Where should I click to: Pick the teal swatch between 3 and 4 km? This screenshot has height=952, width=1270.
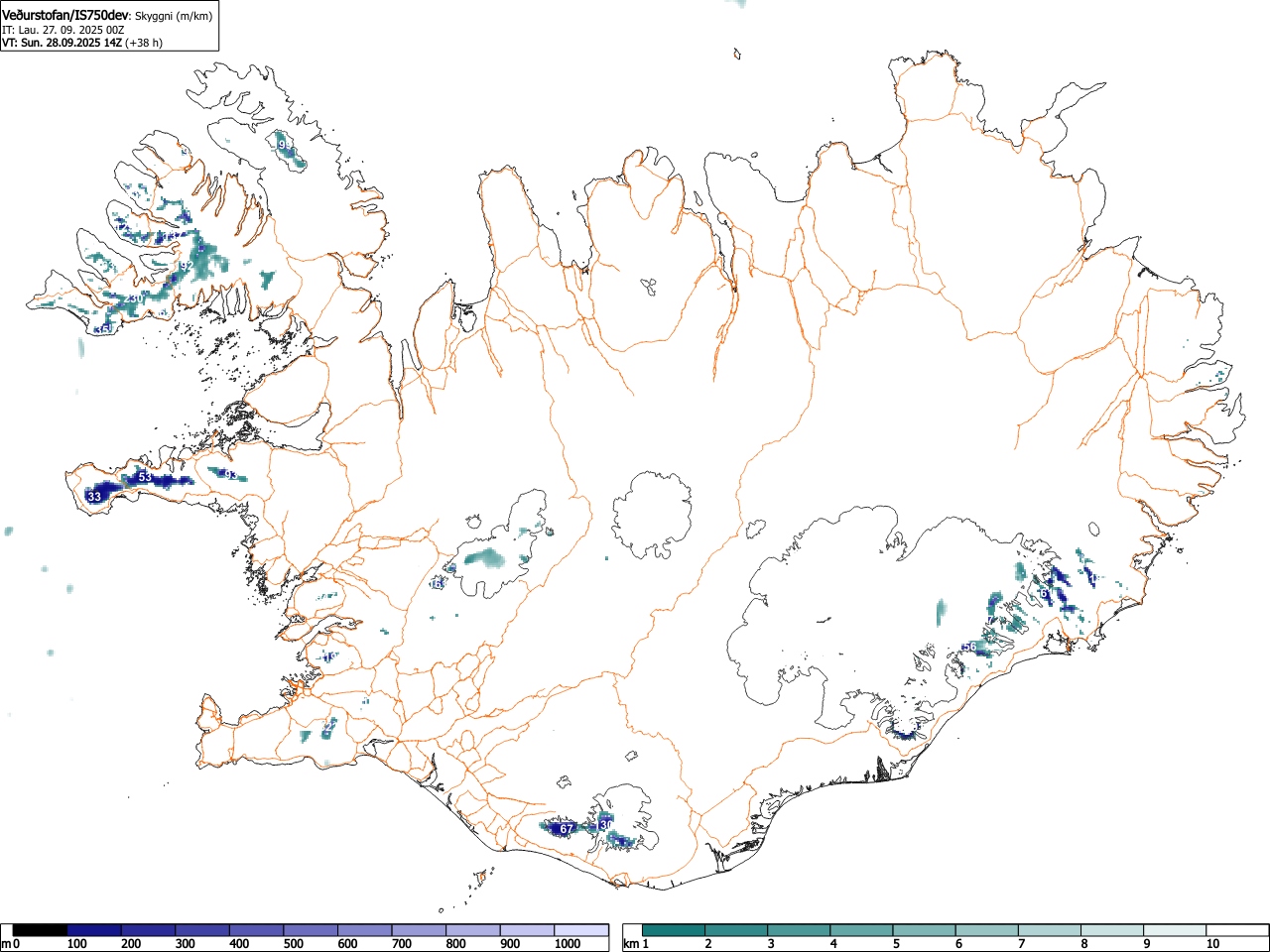tap(799, 930)
